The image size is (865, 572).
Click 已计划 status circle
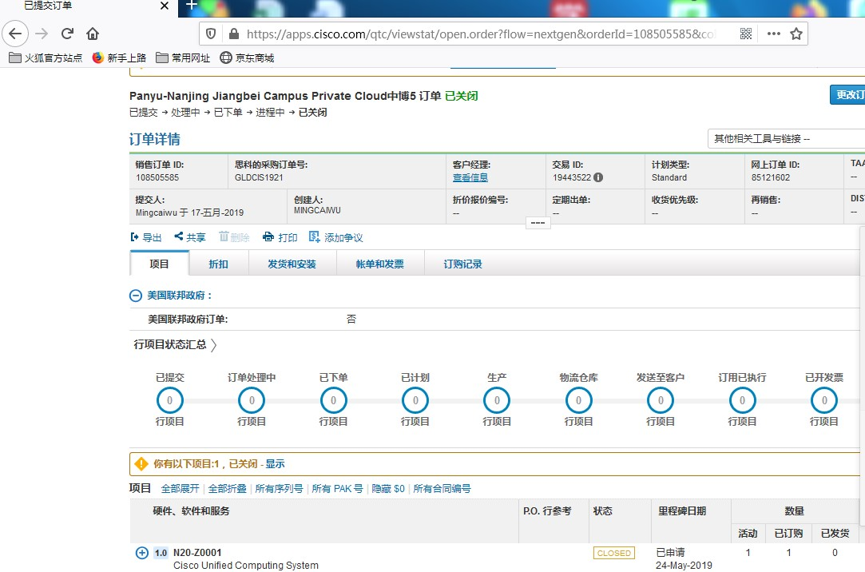pos(415,400)
